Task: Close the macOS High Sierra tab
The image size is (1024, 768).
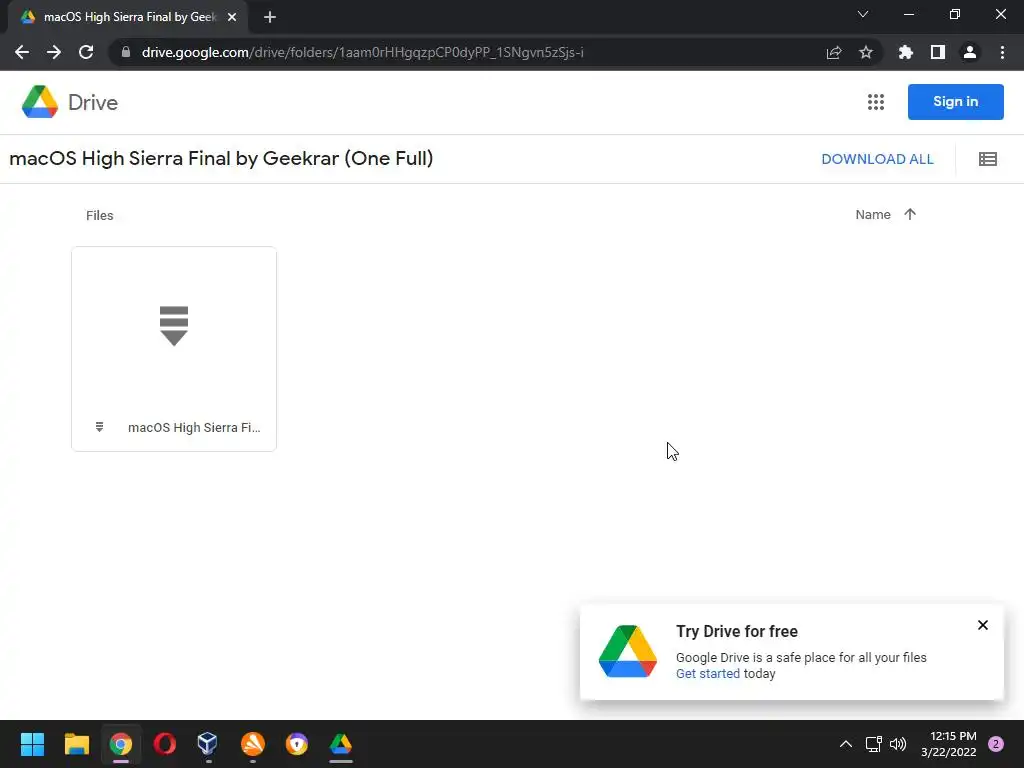Action: (x=232, y=17)
